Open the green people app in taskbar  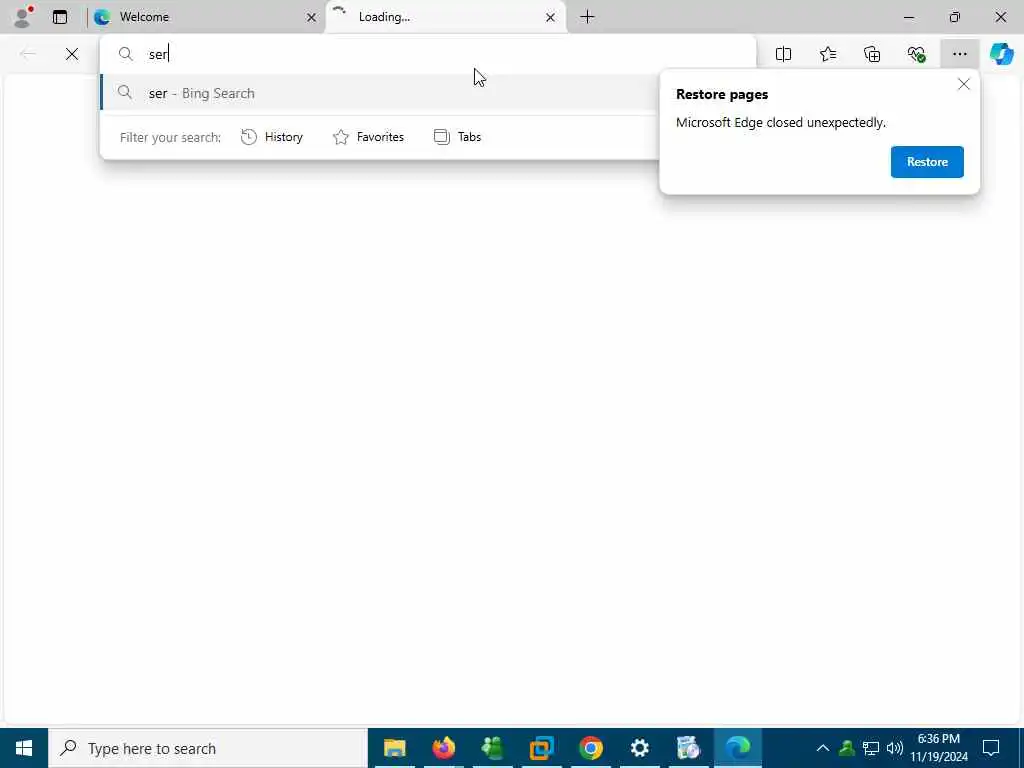tap(492, 748)
